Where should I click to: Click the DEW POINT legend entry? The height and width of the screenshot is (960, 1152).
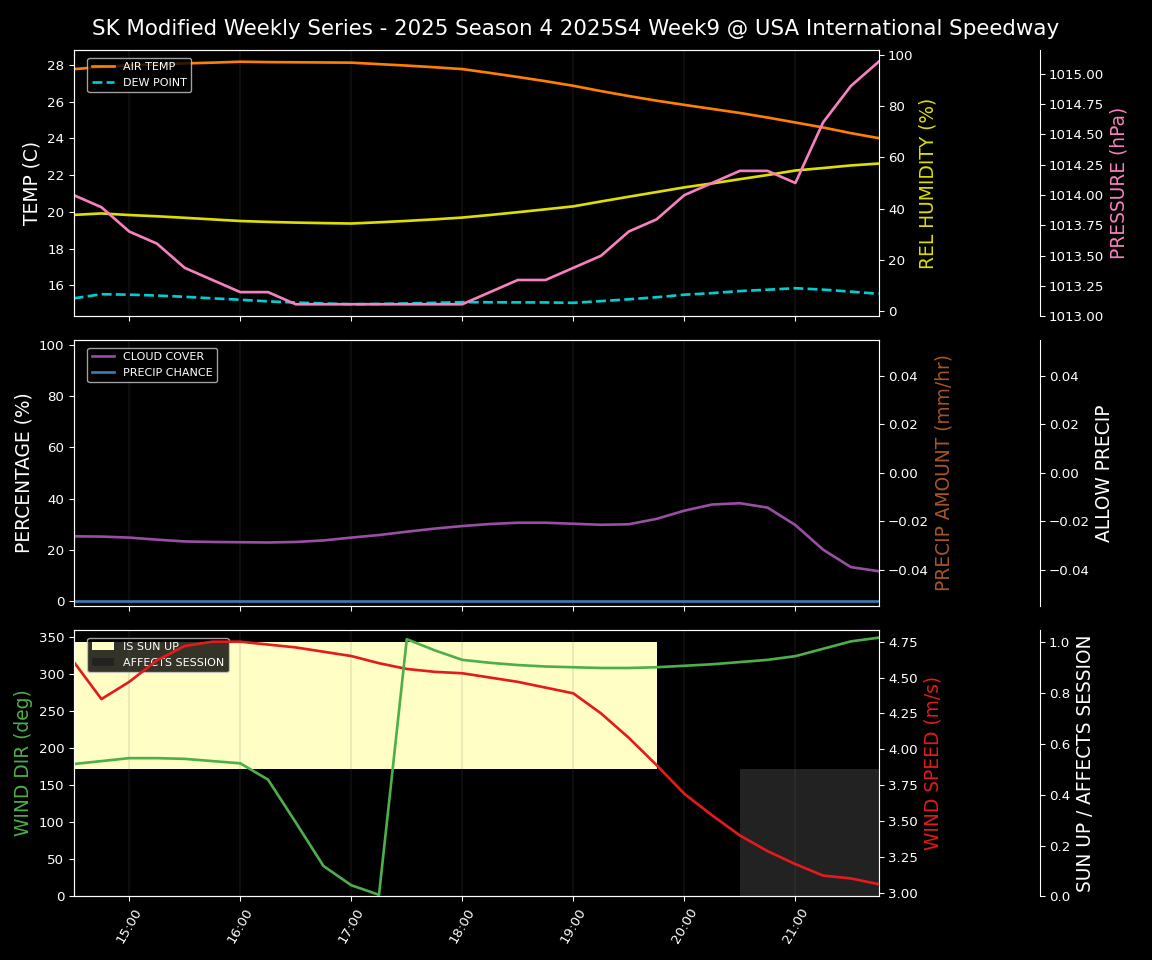click(154, 82)
